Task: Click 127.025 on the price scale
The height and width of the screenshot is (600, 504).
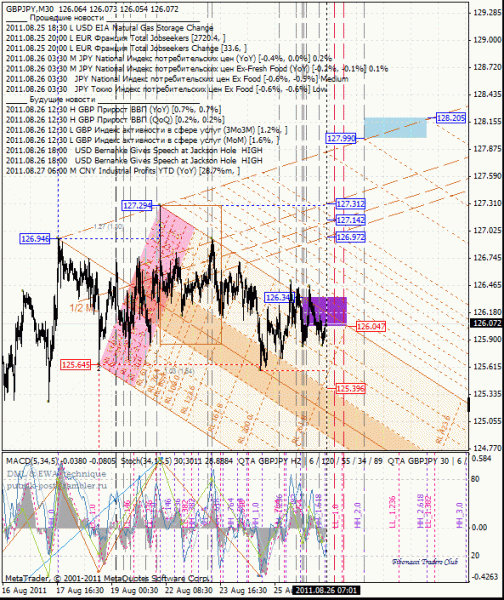Action: (487, 230)
